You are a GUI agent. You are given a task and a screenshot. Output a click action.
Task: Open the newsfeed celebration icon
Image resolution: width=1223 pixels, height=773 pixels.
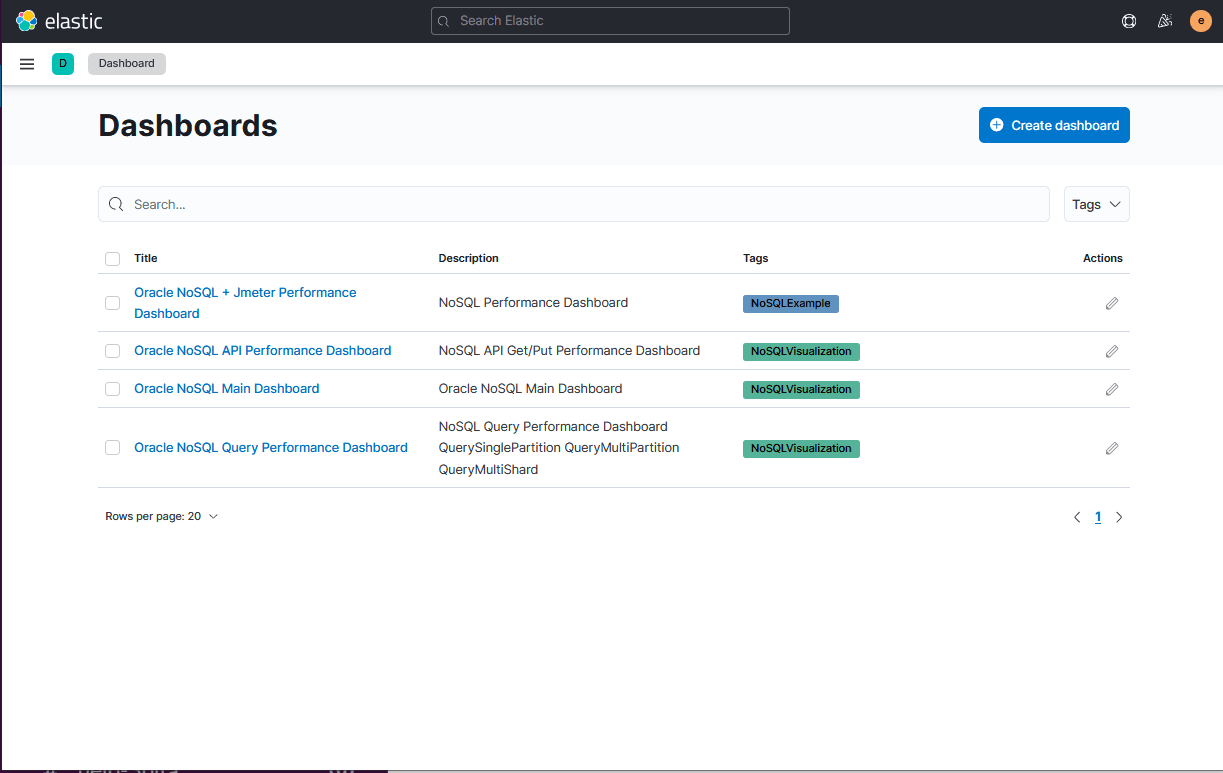[x=1164, y=21]
